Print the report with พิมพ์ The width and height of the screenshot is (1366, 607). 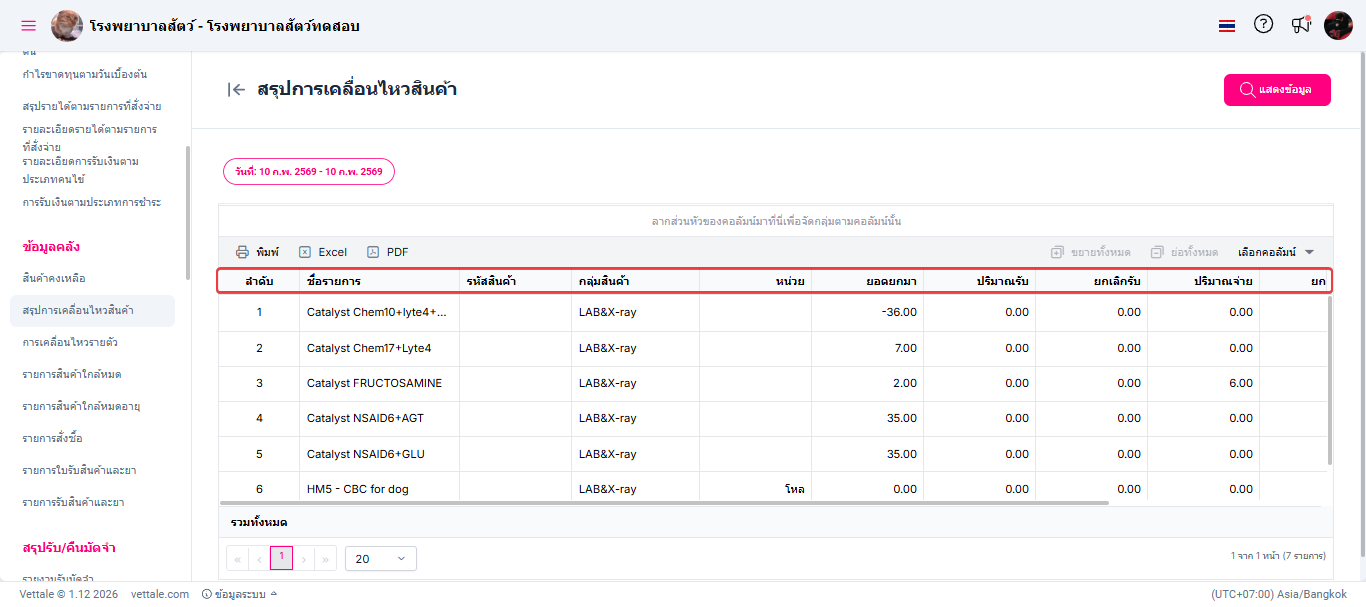(x=257, y=252)
